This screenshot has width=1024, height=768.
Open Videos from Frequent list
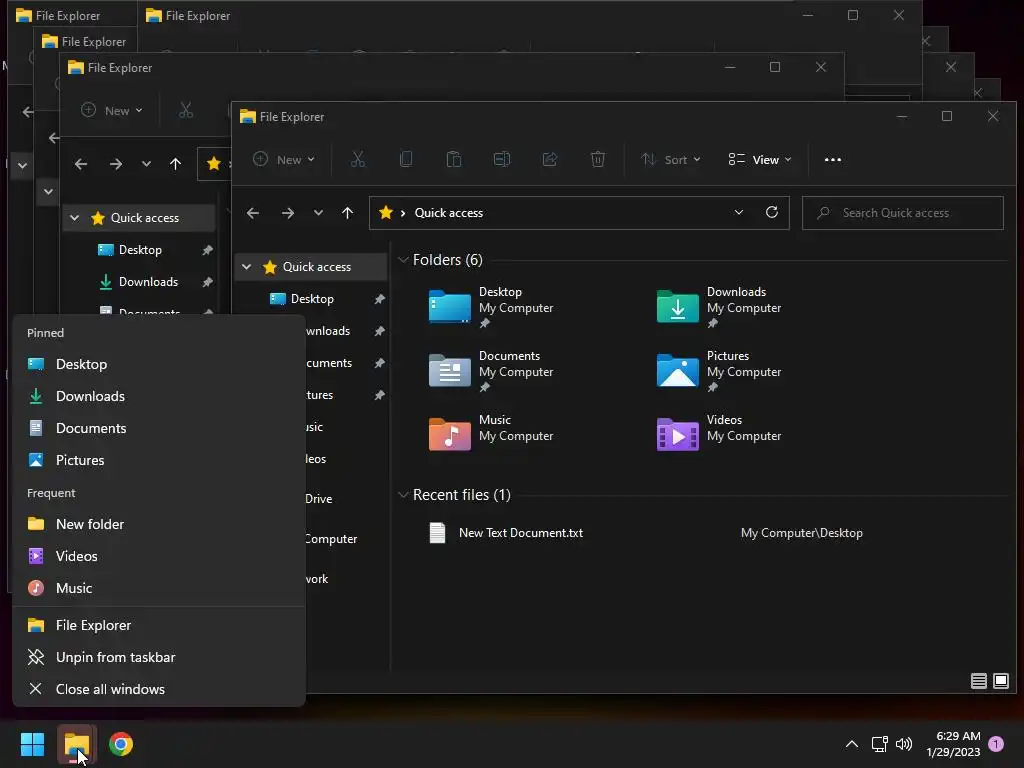tap(159, 556)
